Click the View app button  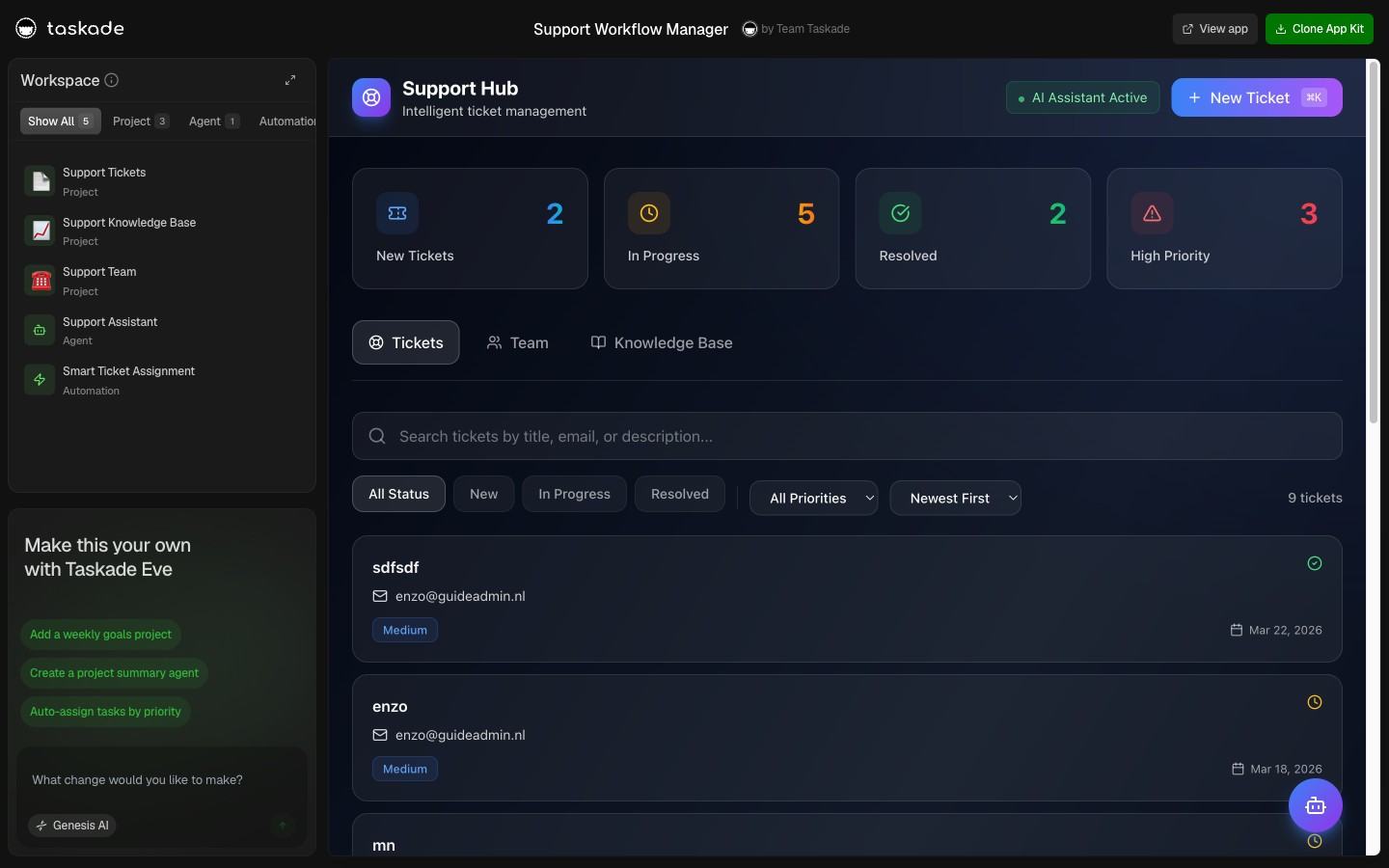point(1215,29)
